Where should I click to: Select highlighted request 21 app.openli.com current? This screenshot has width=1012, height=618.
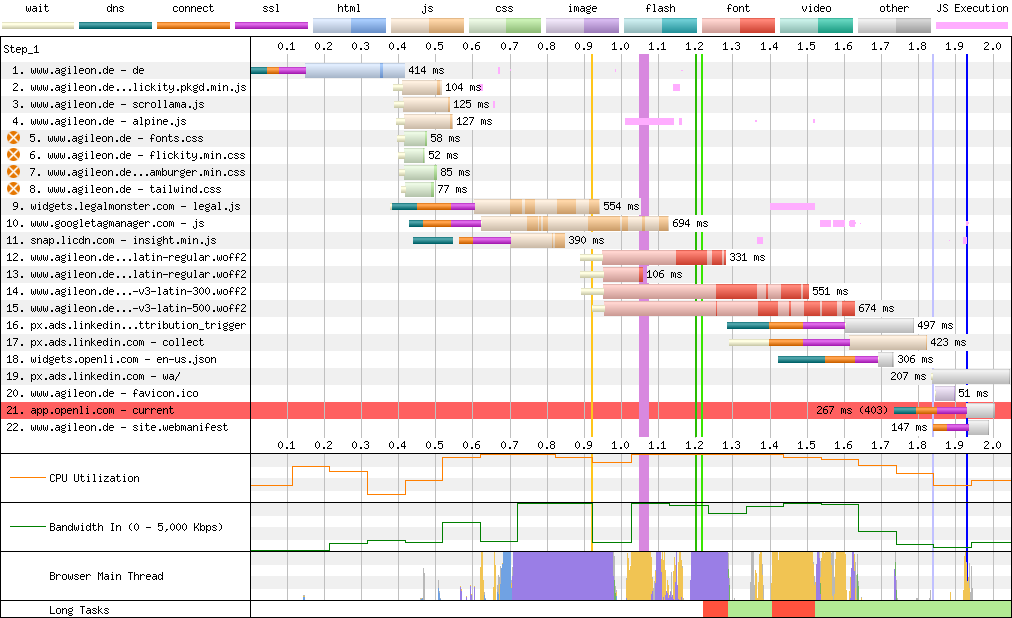pyautogui.click(x=90, y=410)
